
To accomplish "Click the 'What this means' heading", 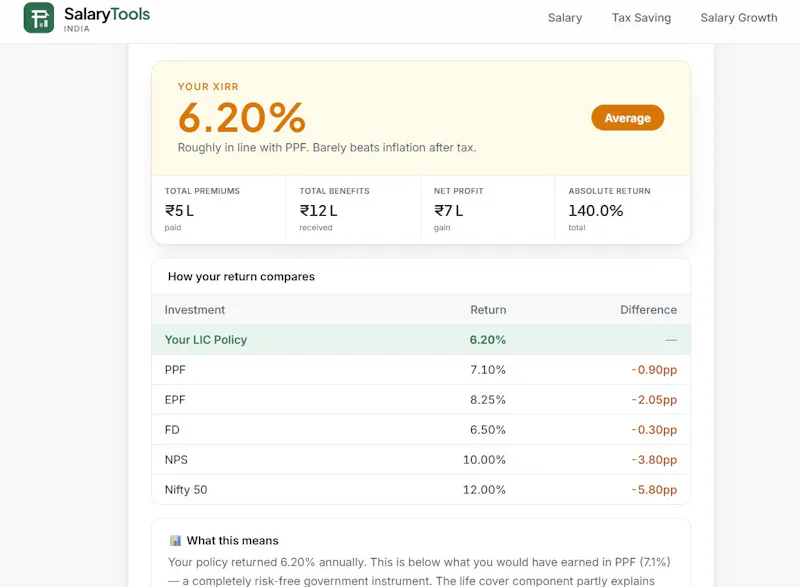I will [233, 541].
